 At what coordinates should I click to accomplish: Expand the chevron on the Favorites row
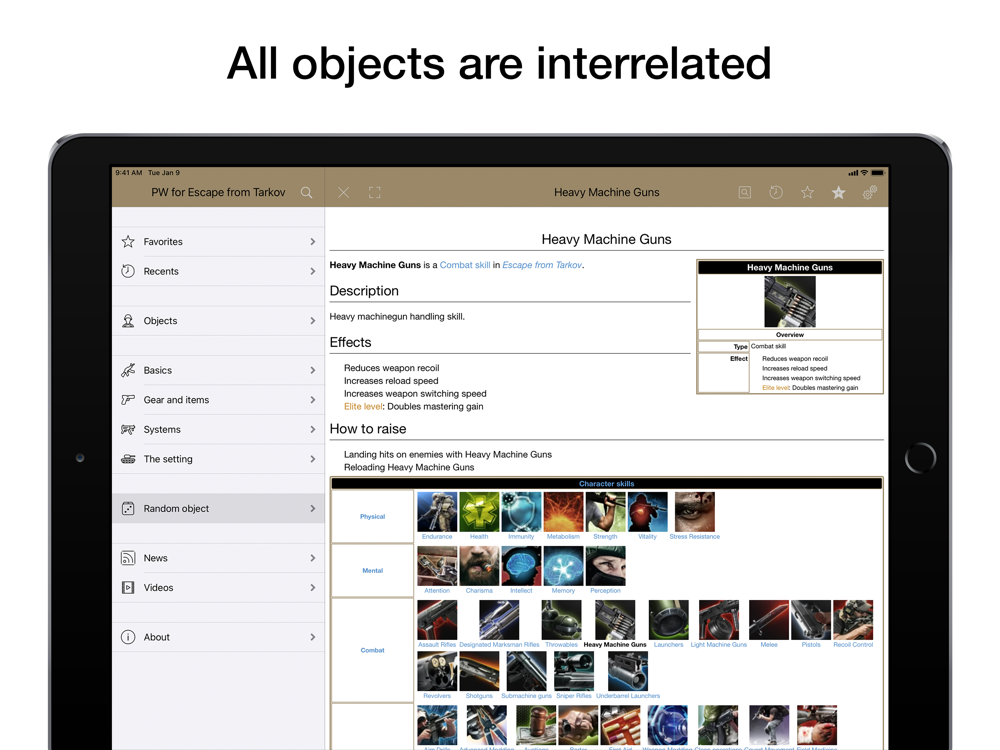312,242
